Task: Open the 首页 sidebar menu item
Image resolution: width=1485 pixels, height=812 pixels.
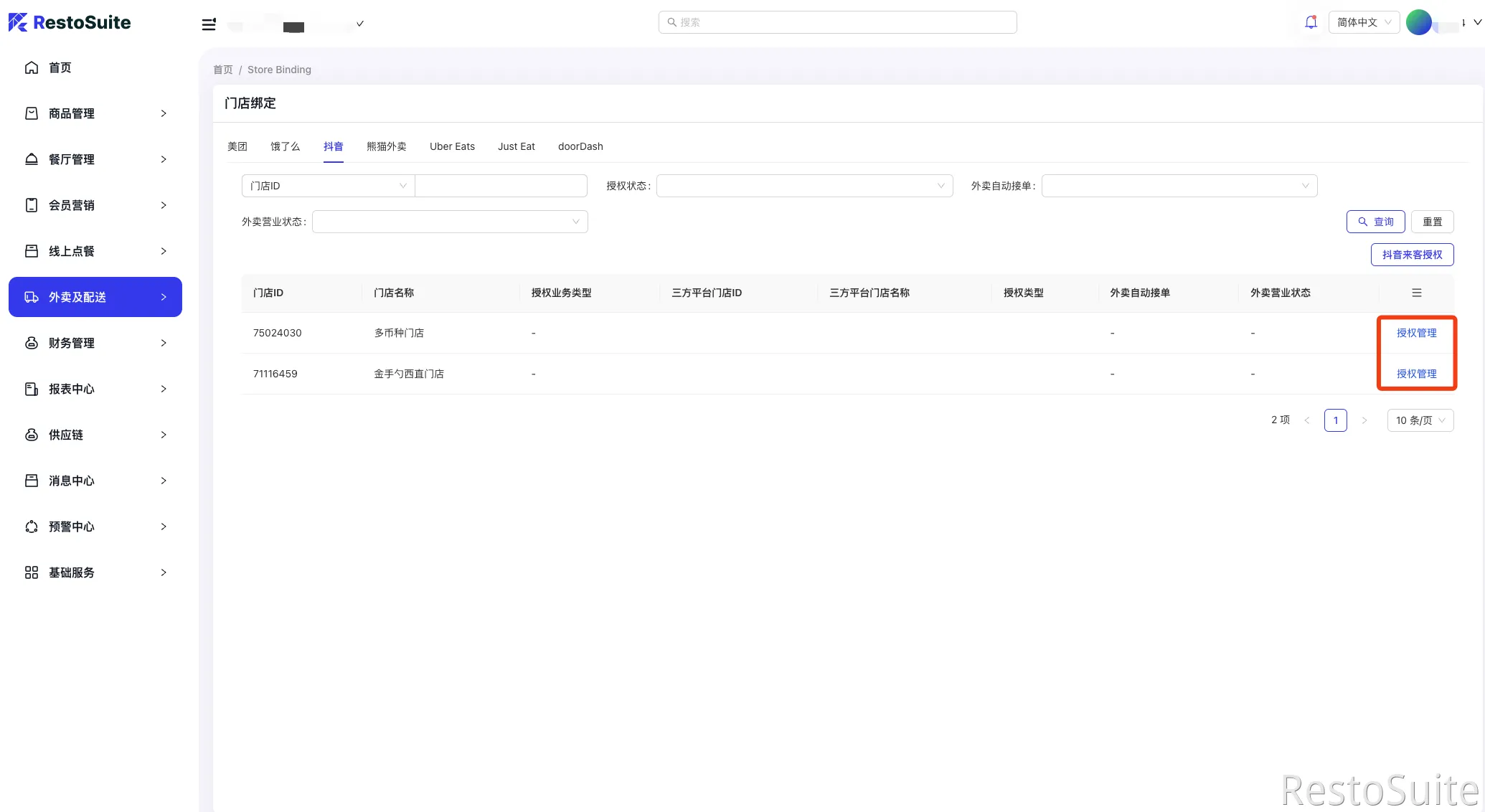Action: [x=95, y=67]
